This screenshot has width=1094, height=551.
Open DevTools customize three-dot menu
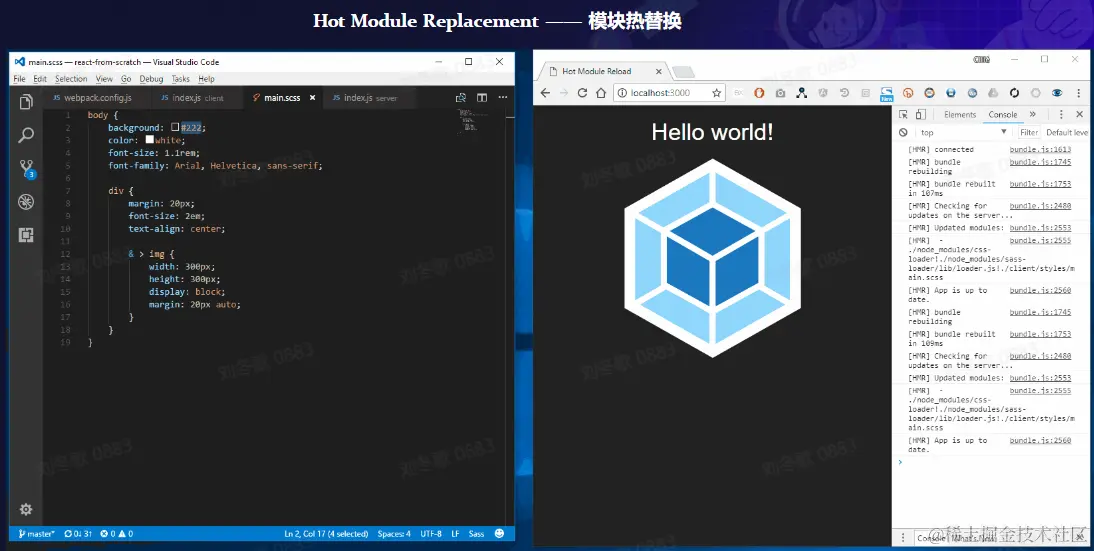(x=1061, y=114)
